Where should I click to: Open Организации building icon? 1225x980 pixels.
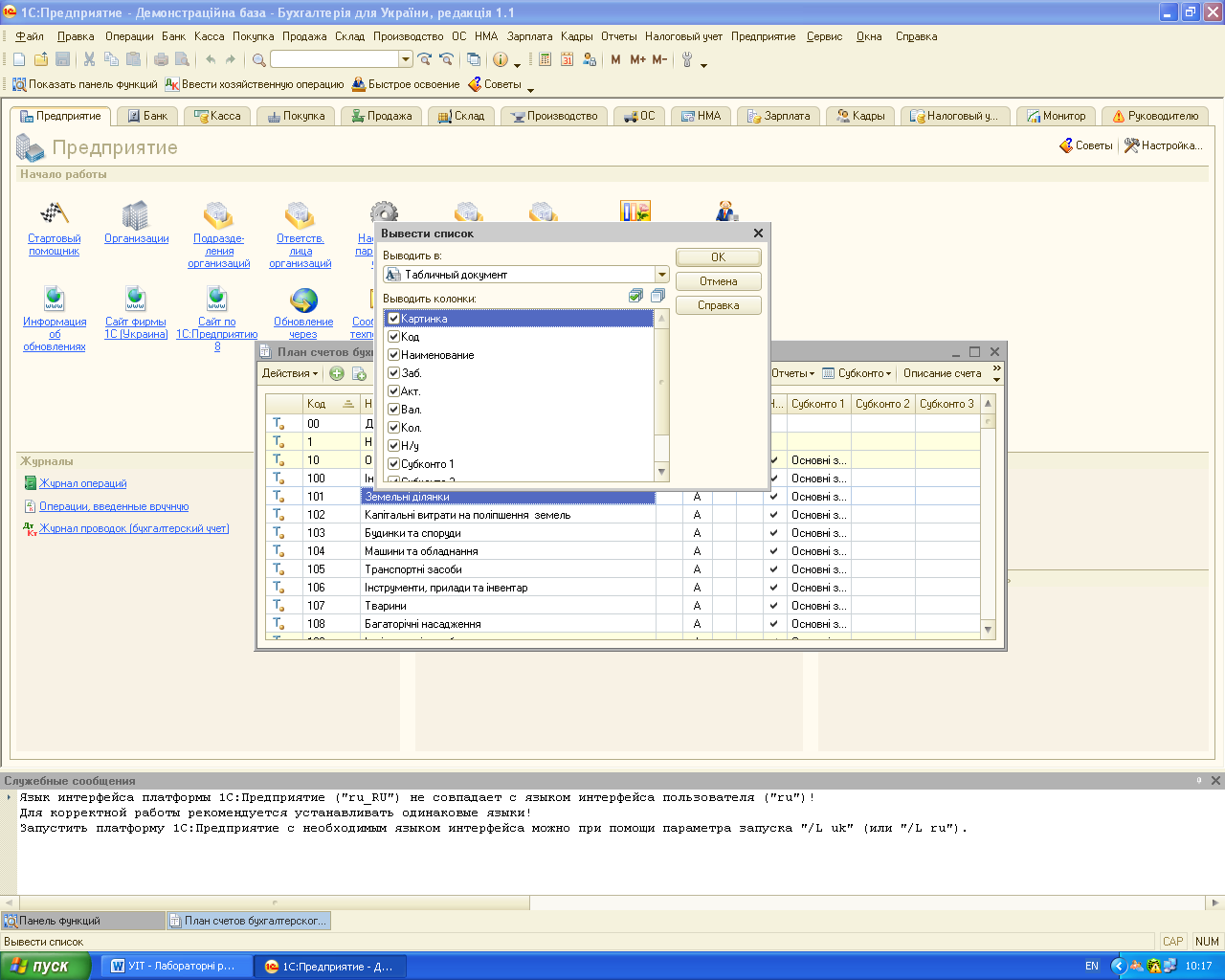[x=136, y=213]
